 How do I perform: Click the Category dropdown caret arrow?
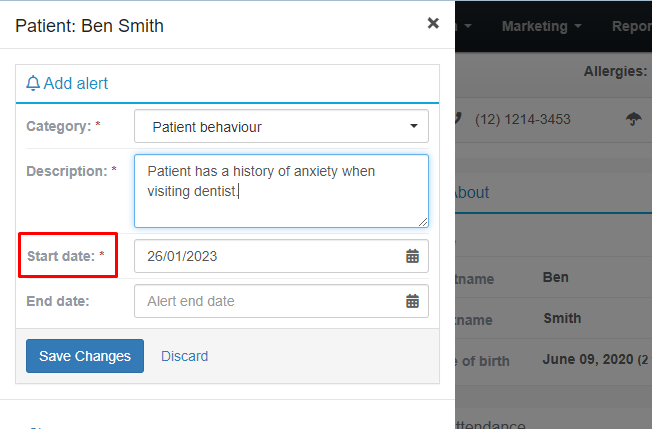tap(413, 126)
